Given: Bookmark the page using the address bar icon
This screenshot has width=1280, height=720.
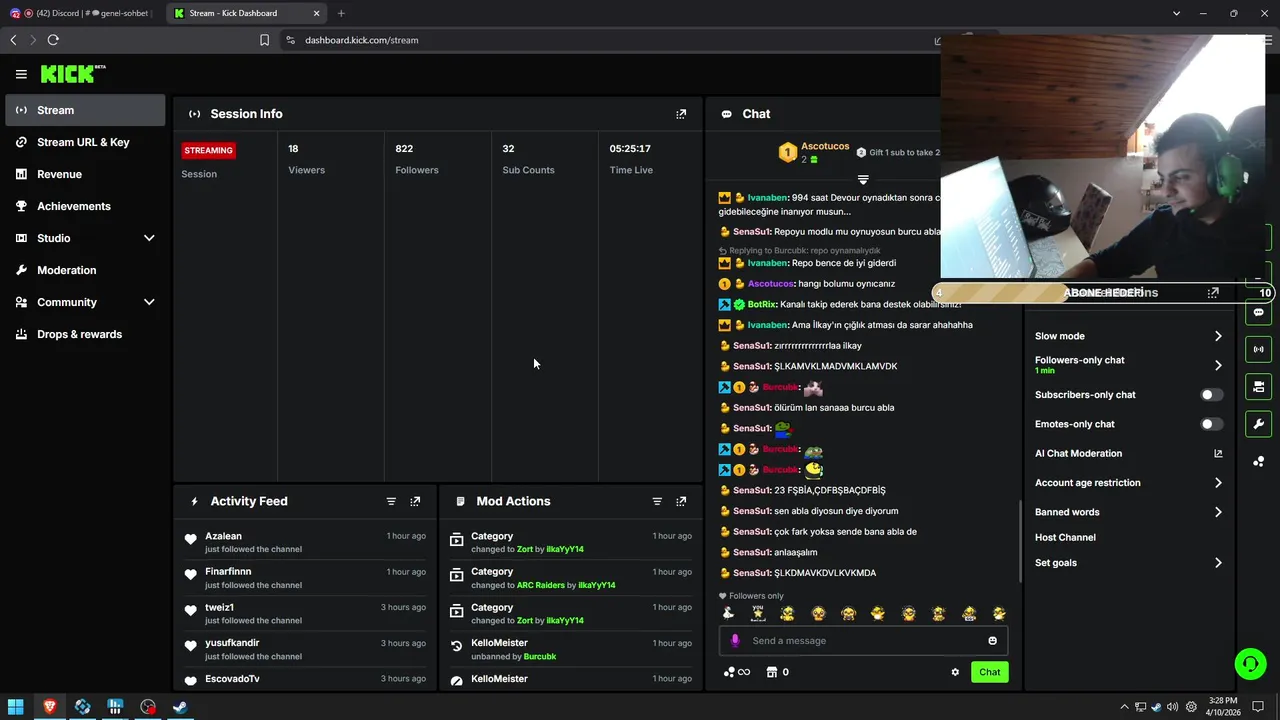Looking at the screenshot, I should click(x=264, y=40).
